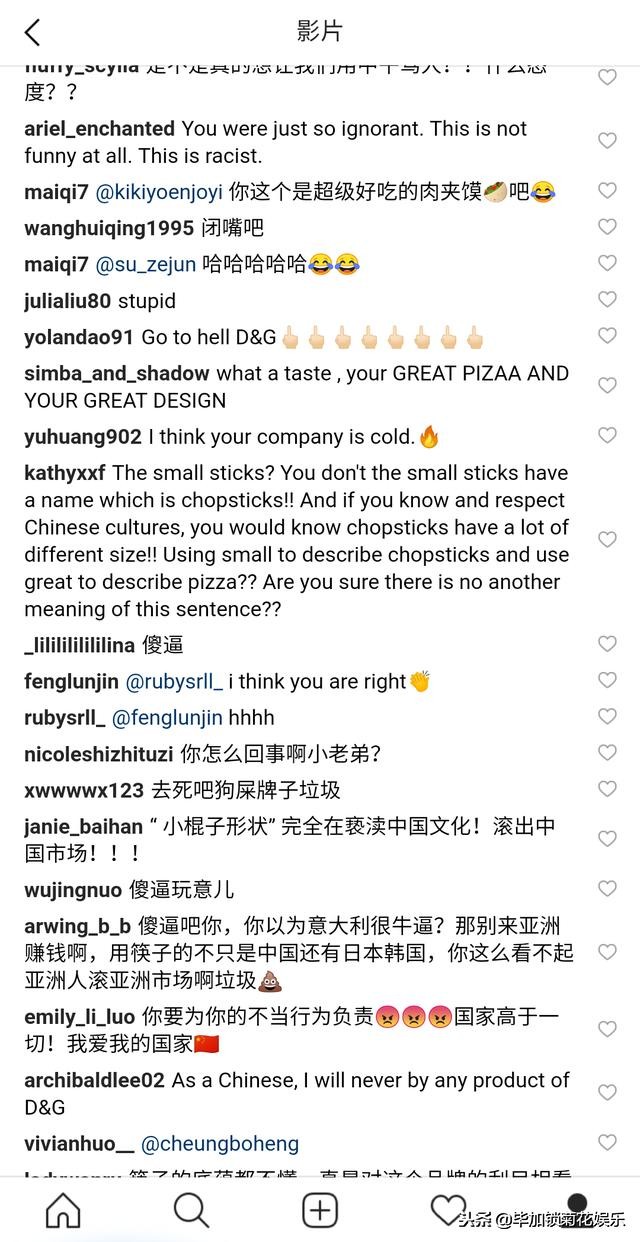Create a new post with the plus icon
Screen dimensions: 640x1242
[x=319, y=1209]
